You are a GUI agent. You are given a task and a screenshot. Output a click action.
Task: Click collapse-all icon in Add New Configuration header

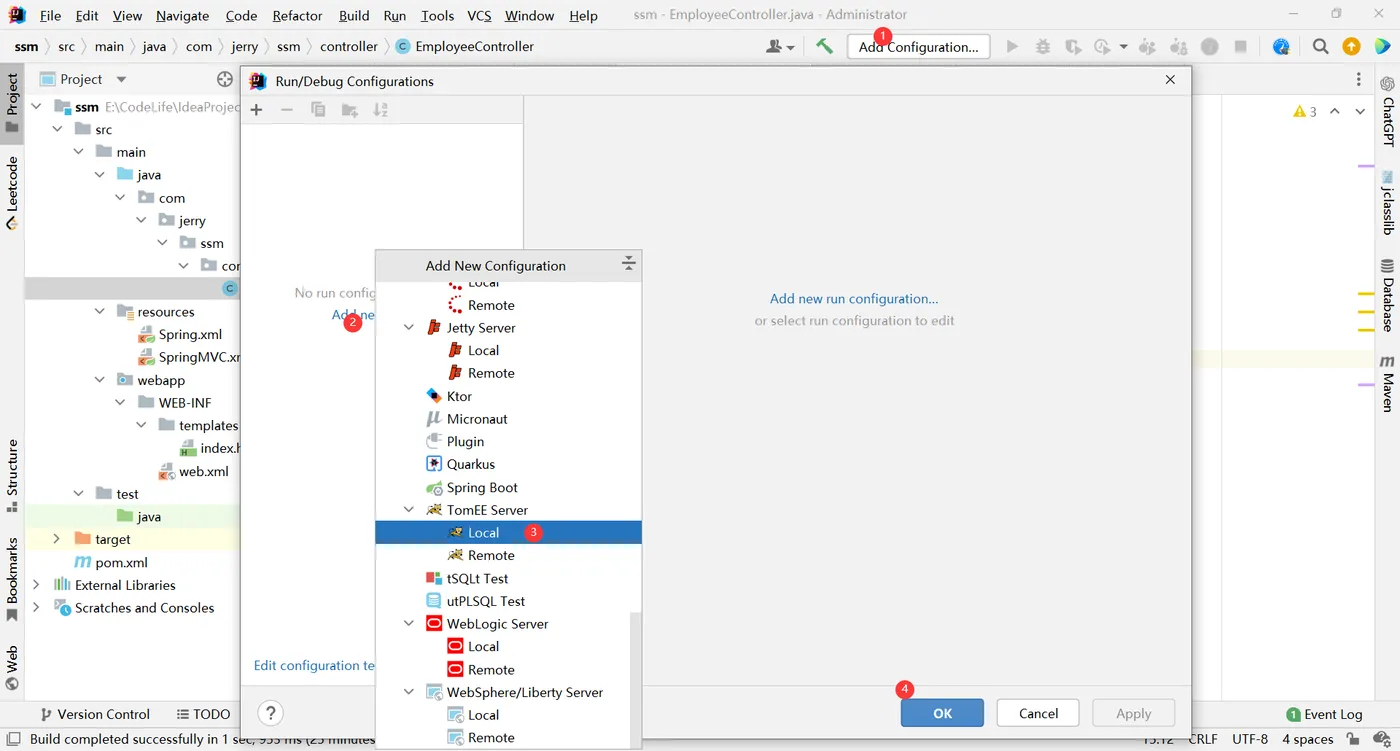click(x=628, y=264)
